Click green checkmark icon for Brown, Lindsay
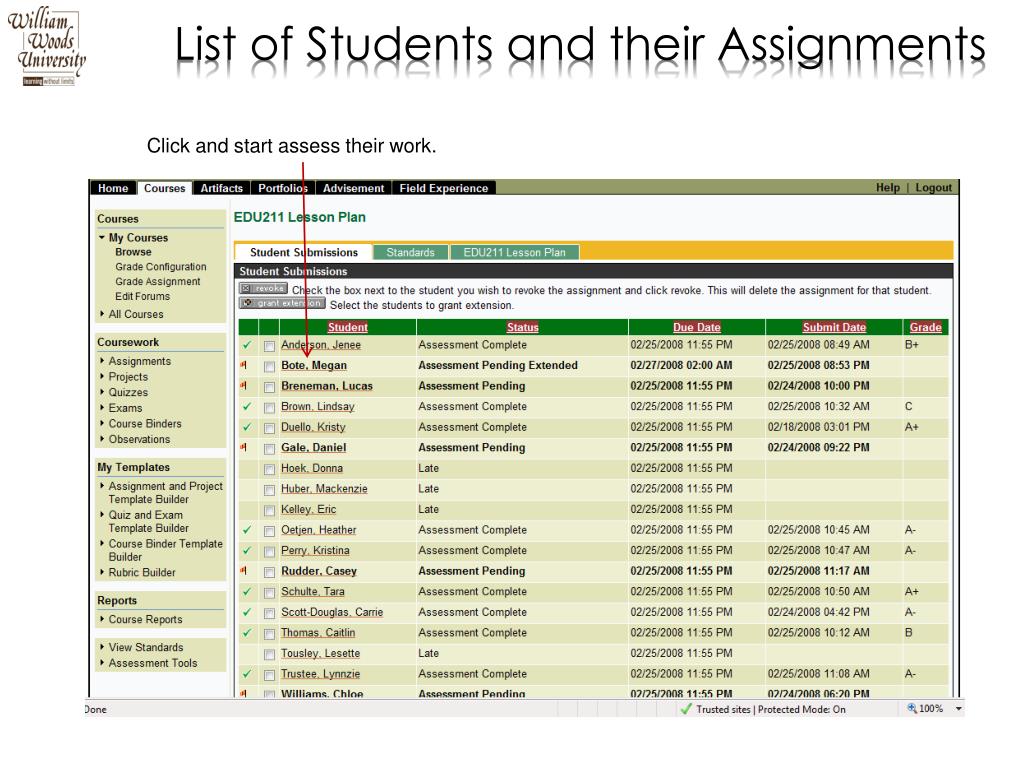1024x768 pixels. [247, 407]
